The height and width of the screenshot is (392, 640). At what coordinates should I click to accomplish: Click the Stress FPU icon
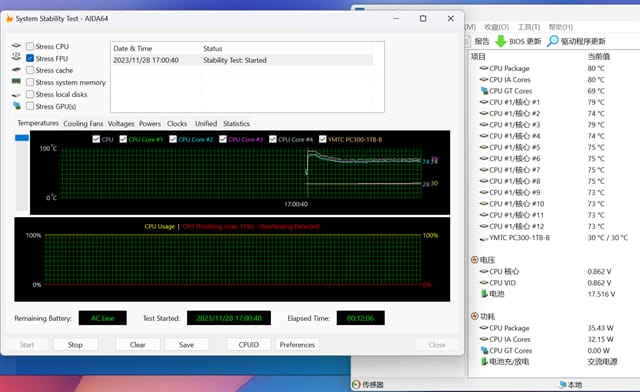coord(16,56)
